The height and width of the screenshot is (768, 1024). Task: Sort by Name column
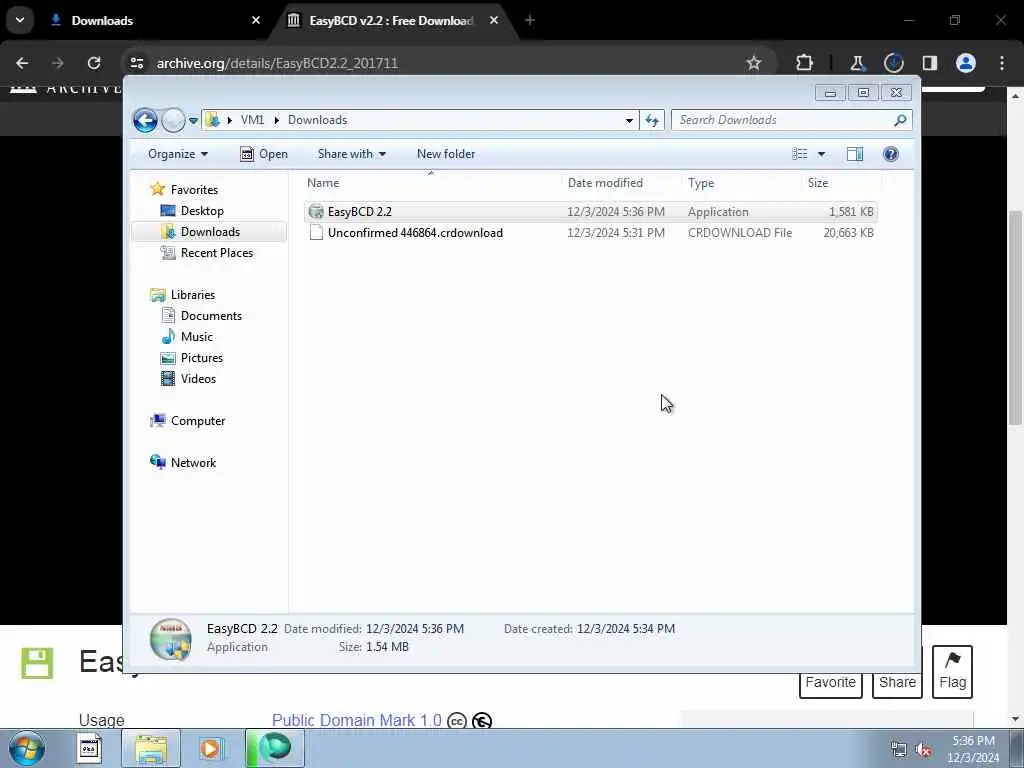point(431,183)
